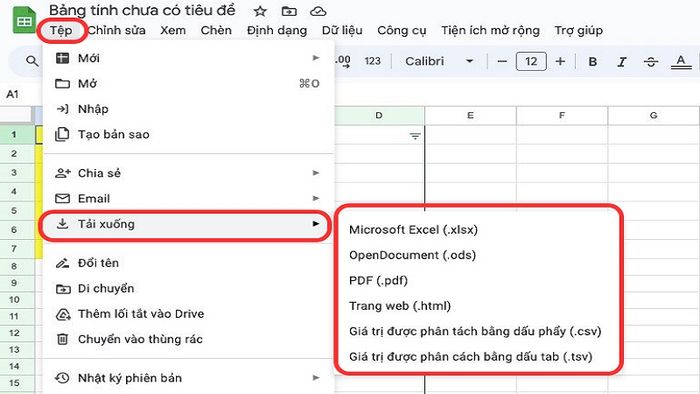Select column E header

(x=471, y=116)
